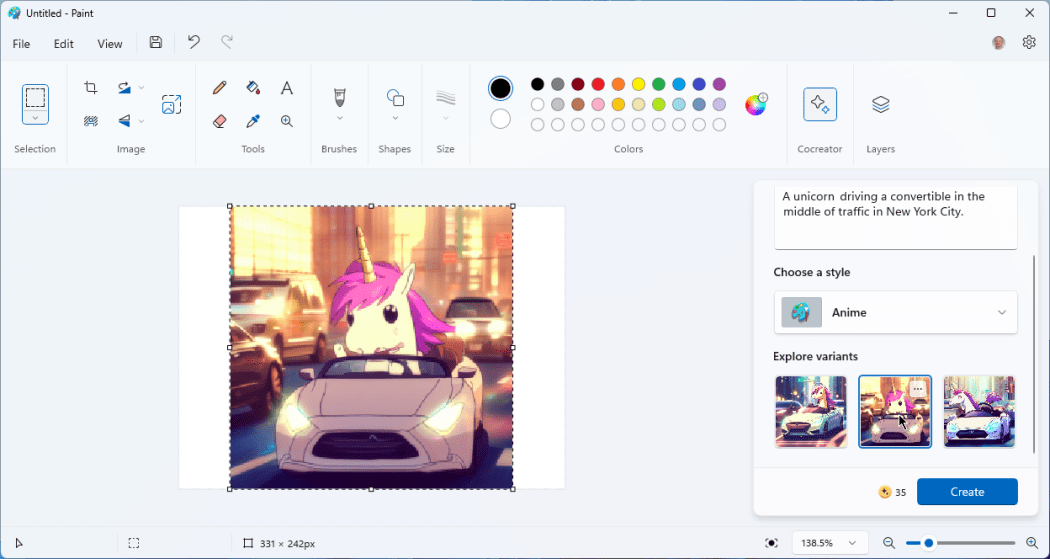Select the primary black color circle
This screenshot has width=1050, height=559.
click(500, 88)
